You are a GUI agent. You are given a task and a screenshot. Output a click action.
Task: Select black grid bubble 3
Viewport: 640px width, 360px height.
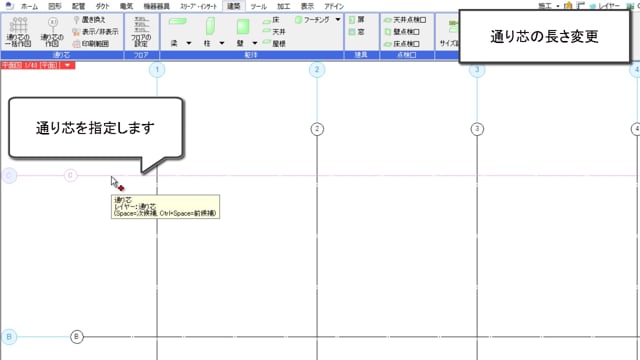tap(477, 129)
